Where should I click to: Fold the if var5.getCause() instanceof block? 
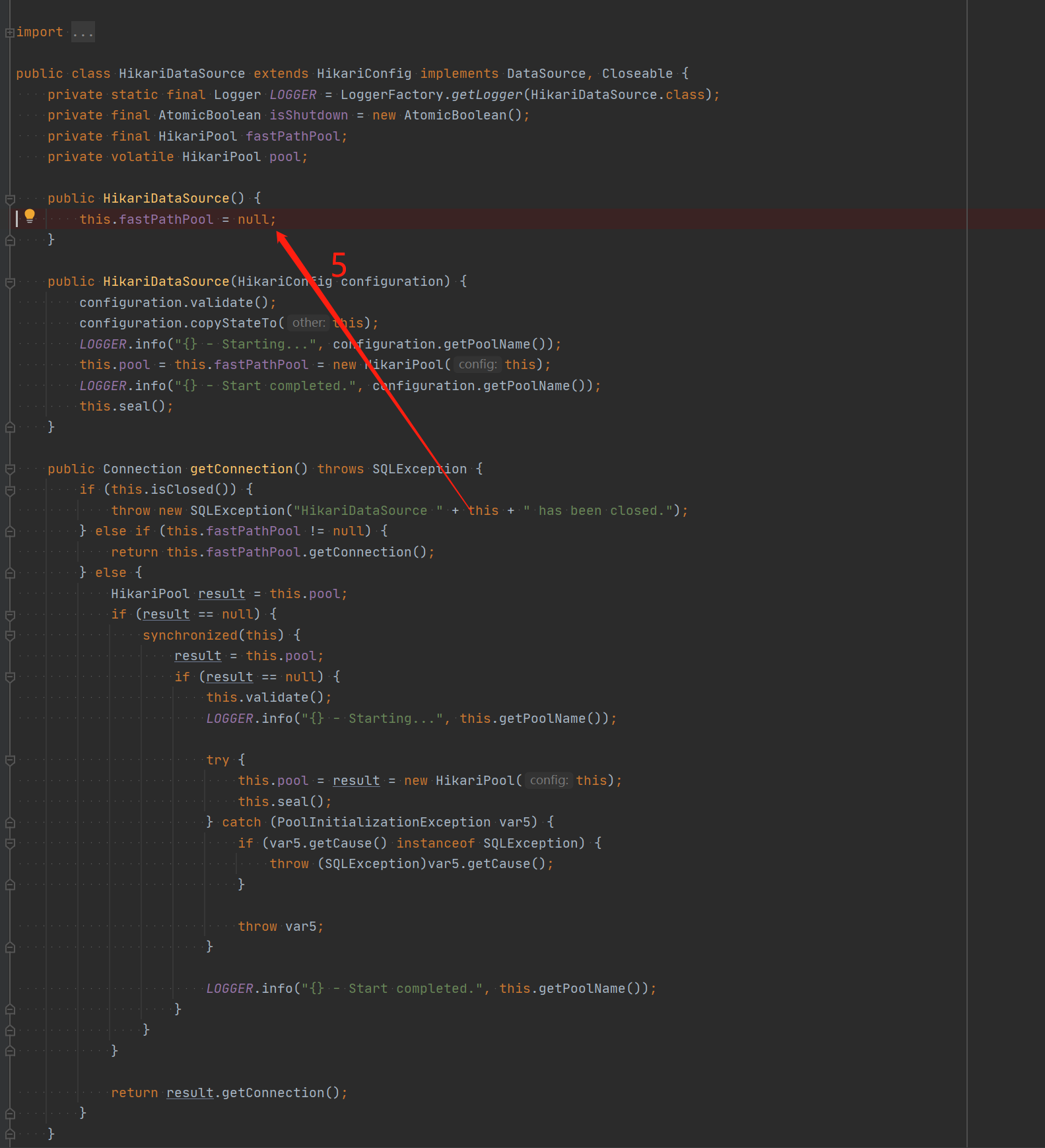pos(10,844)
